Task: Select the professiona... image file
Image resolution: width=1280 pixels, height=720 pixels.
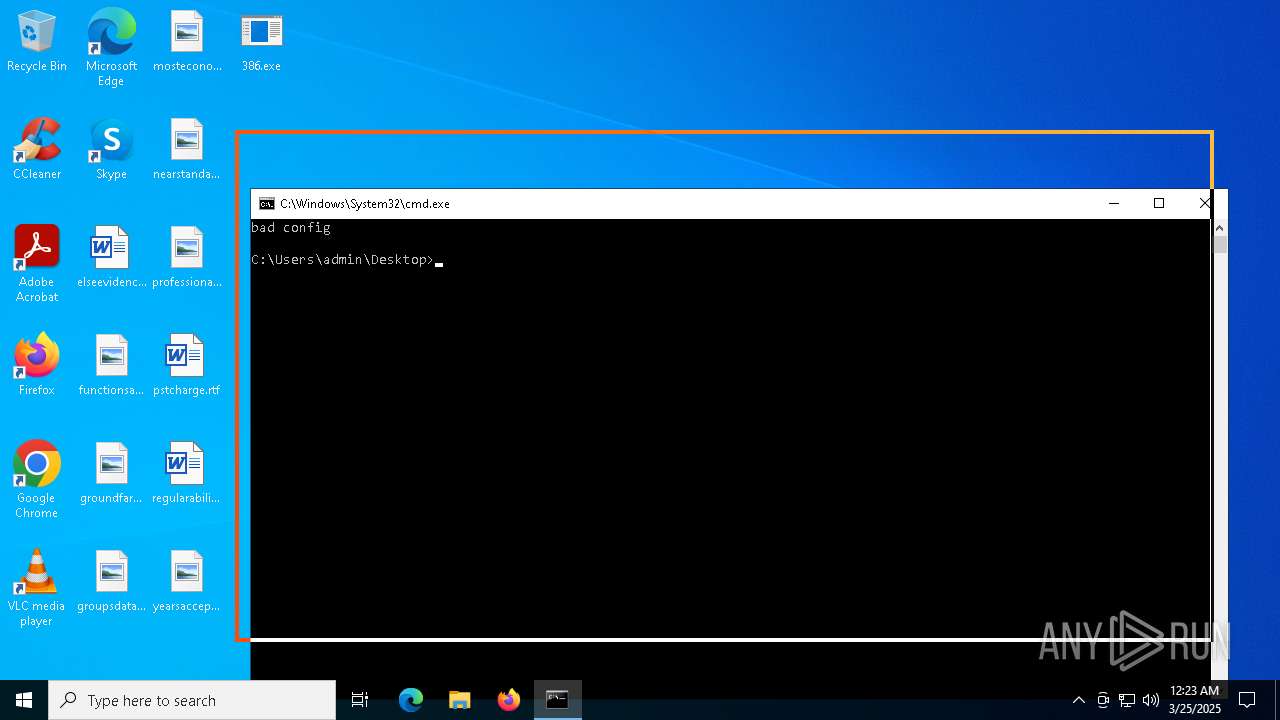Action: 187,258
